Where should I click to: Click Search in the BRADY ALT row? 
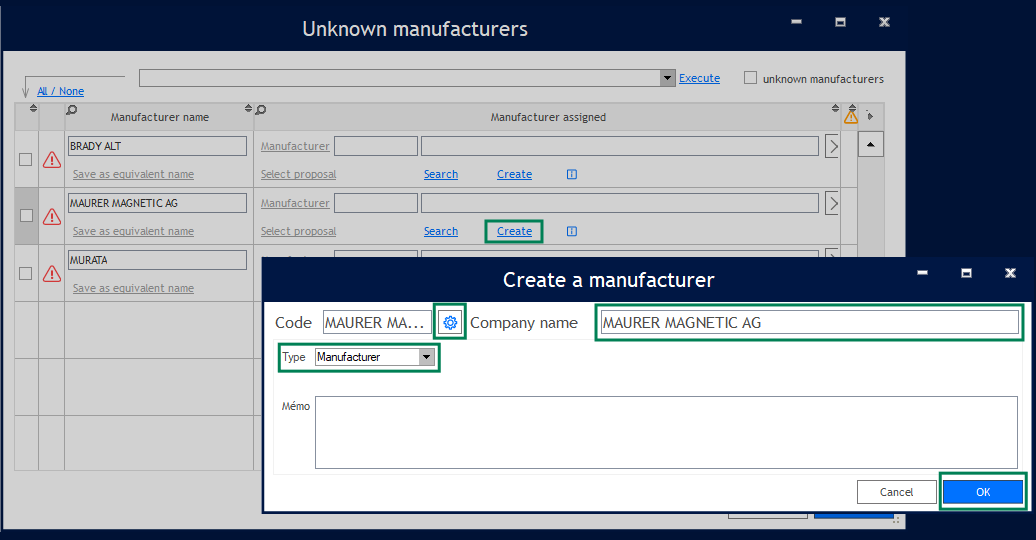440,174
